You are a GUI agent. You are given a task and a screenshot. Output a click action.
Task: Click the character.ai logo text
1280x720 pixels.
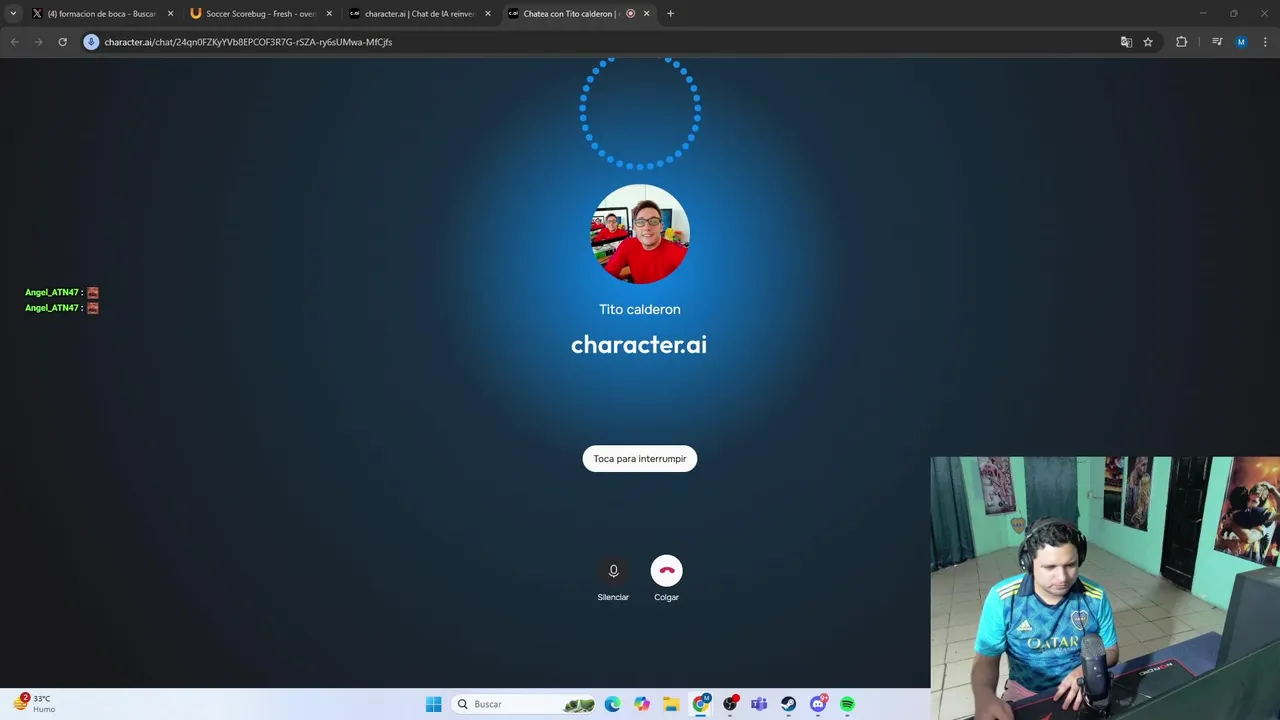click(639, 345)
